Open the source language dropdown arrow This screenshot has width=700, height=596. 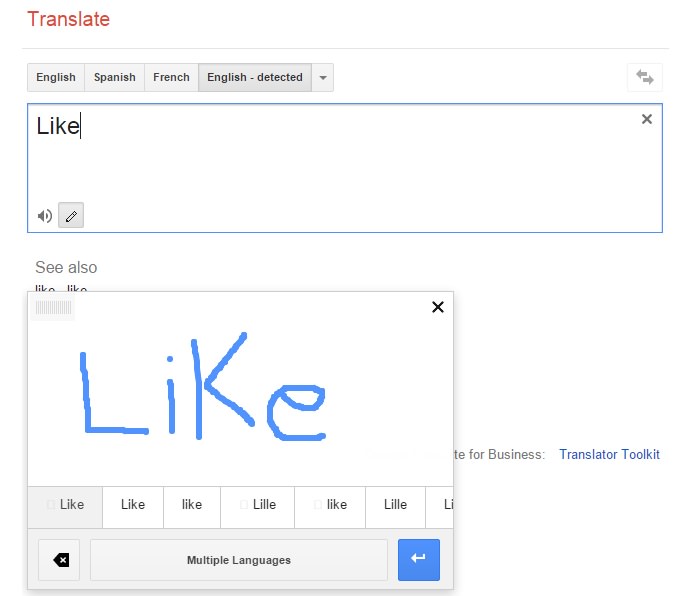[x=322, y=77]
